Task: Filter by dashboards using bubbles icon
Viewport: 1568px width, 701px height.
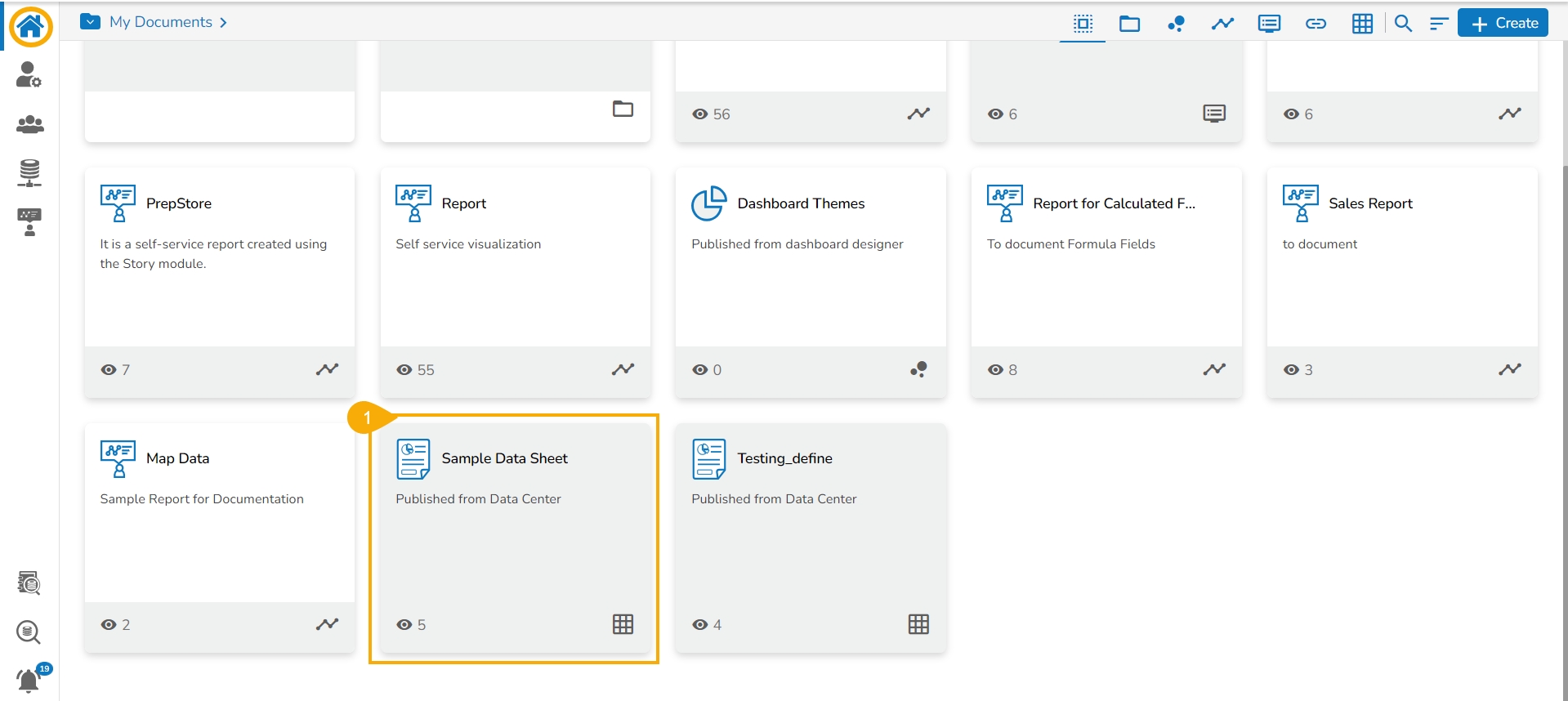Action: pos(1176,24)
